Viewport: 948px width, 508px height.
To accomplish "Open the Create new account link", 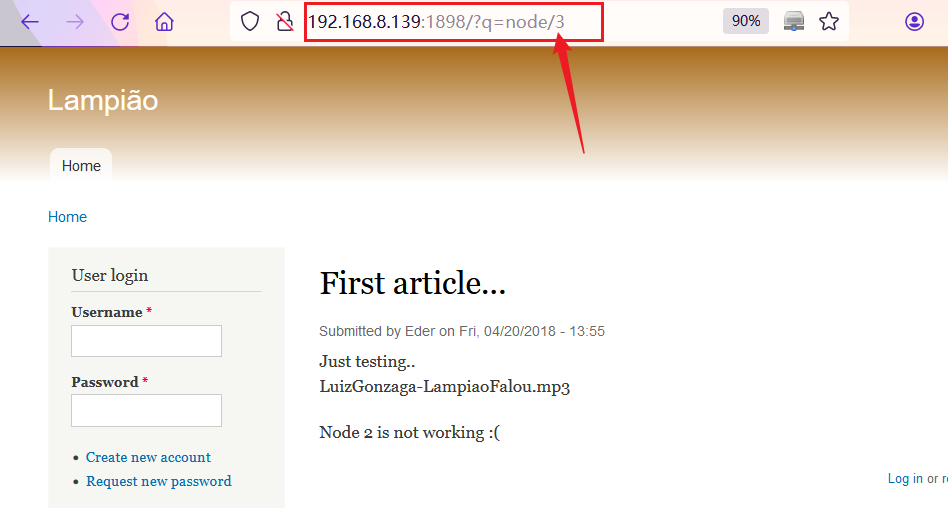I will click(x=148, y=457).
